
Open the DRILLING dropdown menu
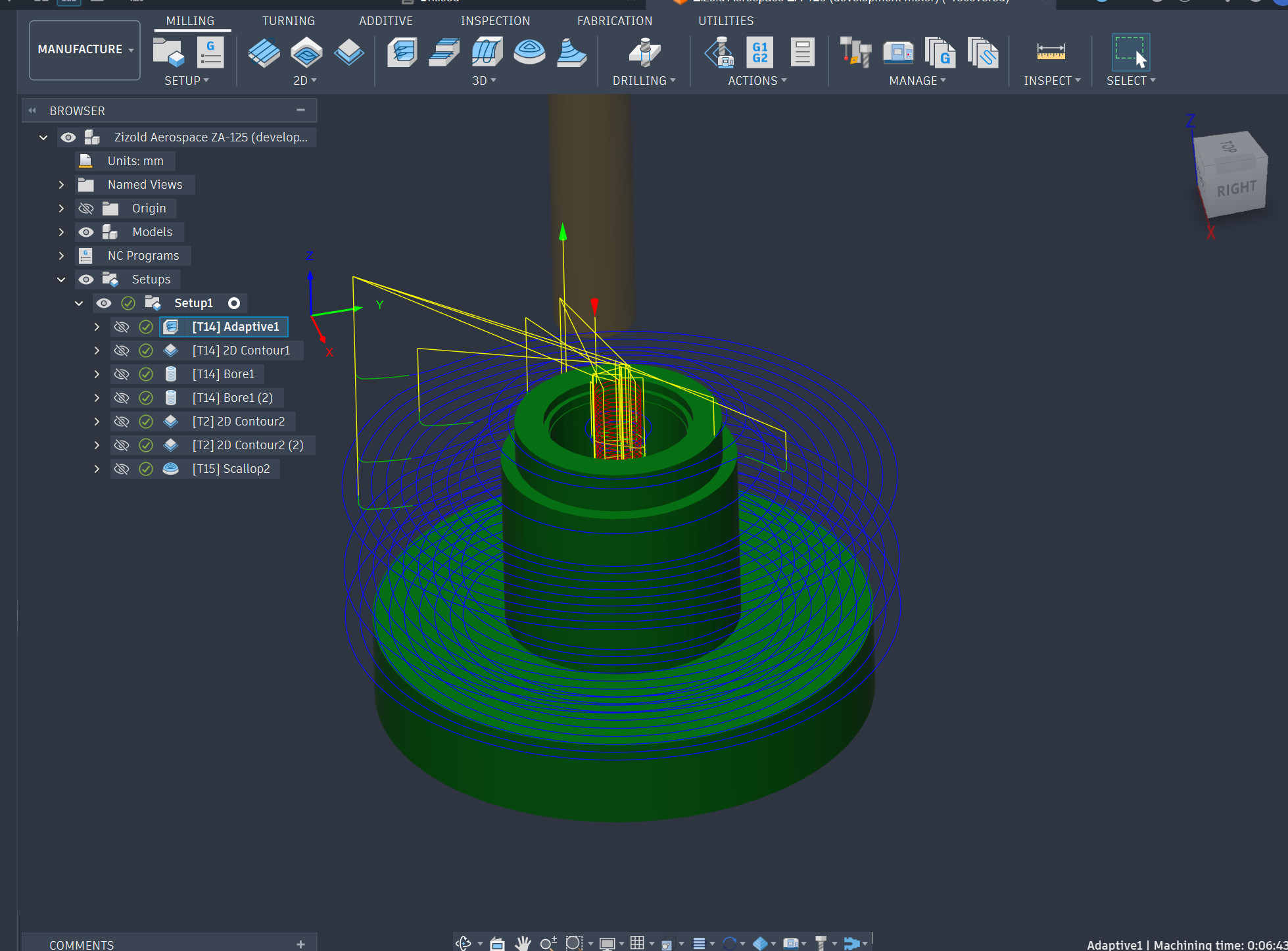coord(644,80)
